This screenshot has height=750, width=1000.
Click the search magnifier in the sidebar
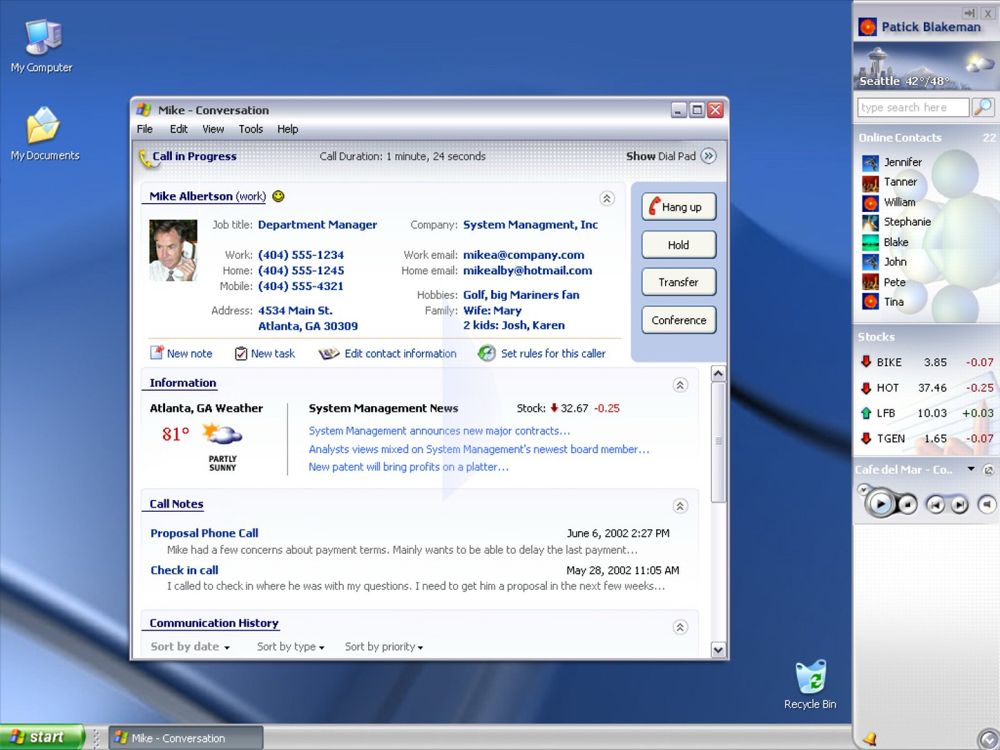point(982,107)
